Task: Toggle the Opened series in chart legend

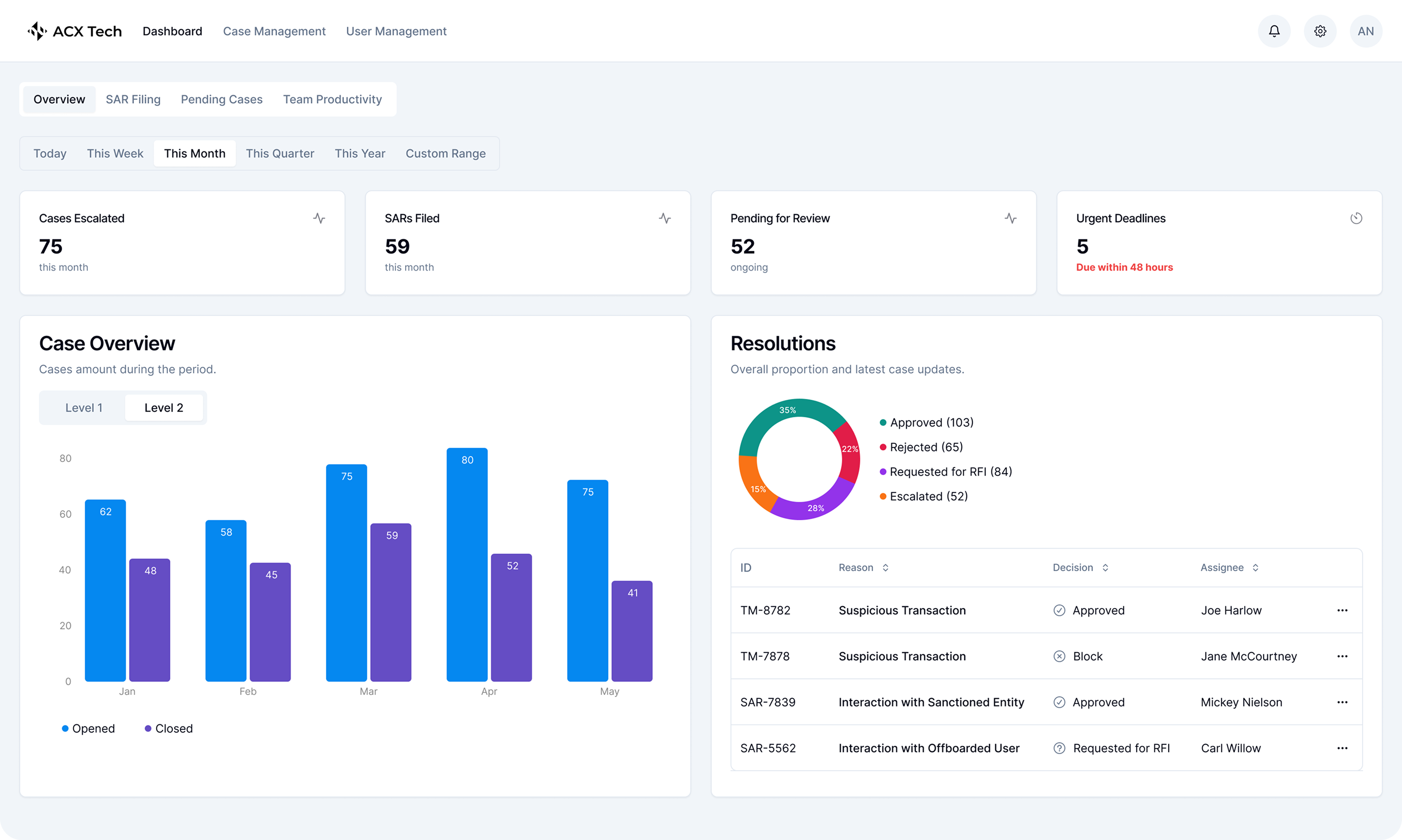Action: click(x=88, y=728)
